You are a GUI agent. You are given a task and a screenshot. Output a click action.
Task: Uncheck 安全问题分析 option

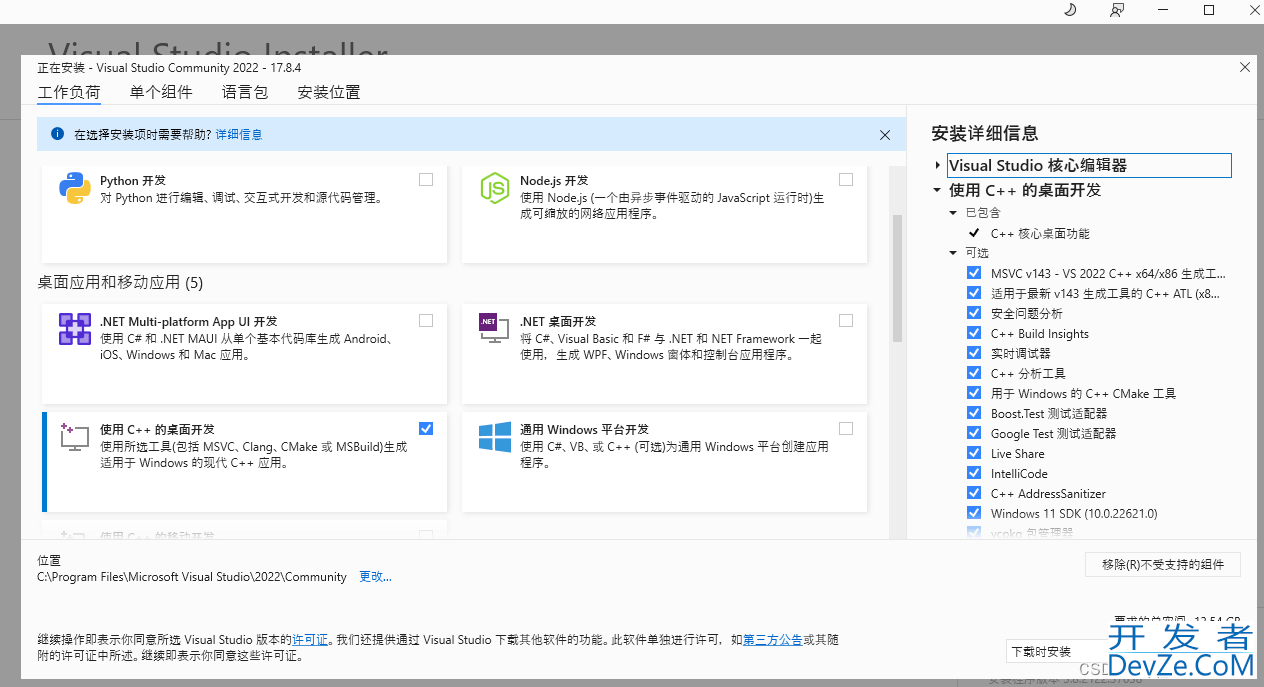click(974, 313)
